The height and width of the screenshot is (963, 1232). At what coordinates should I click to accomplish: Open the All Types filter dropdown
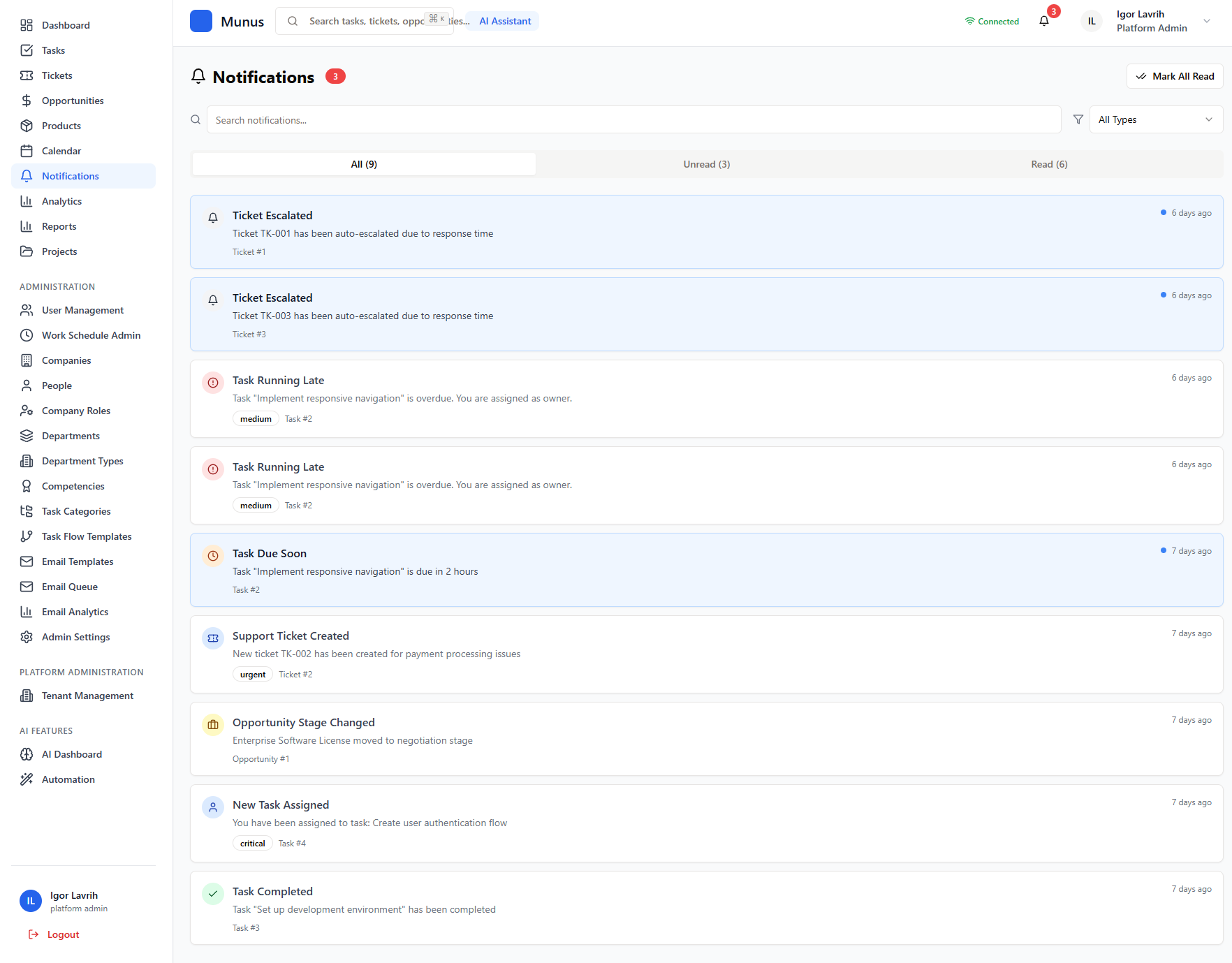(1155, 119)
